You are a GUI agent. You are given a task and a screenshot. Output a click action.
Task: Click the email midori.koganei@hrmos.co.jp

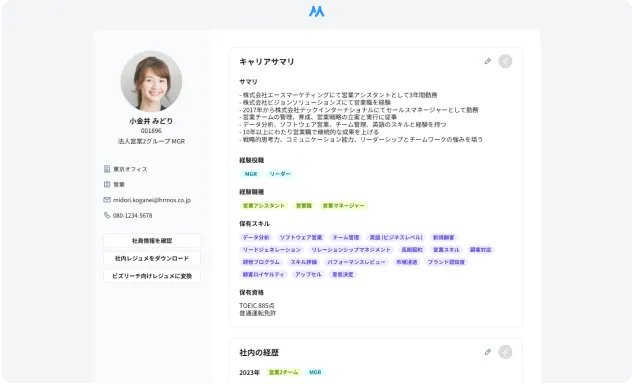click(152, 200)
